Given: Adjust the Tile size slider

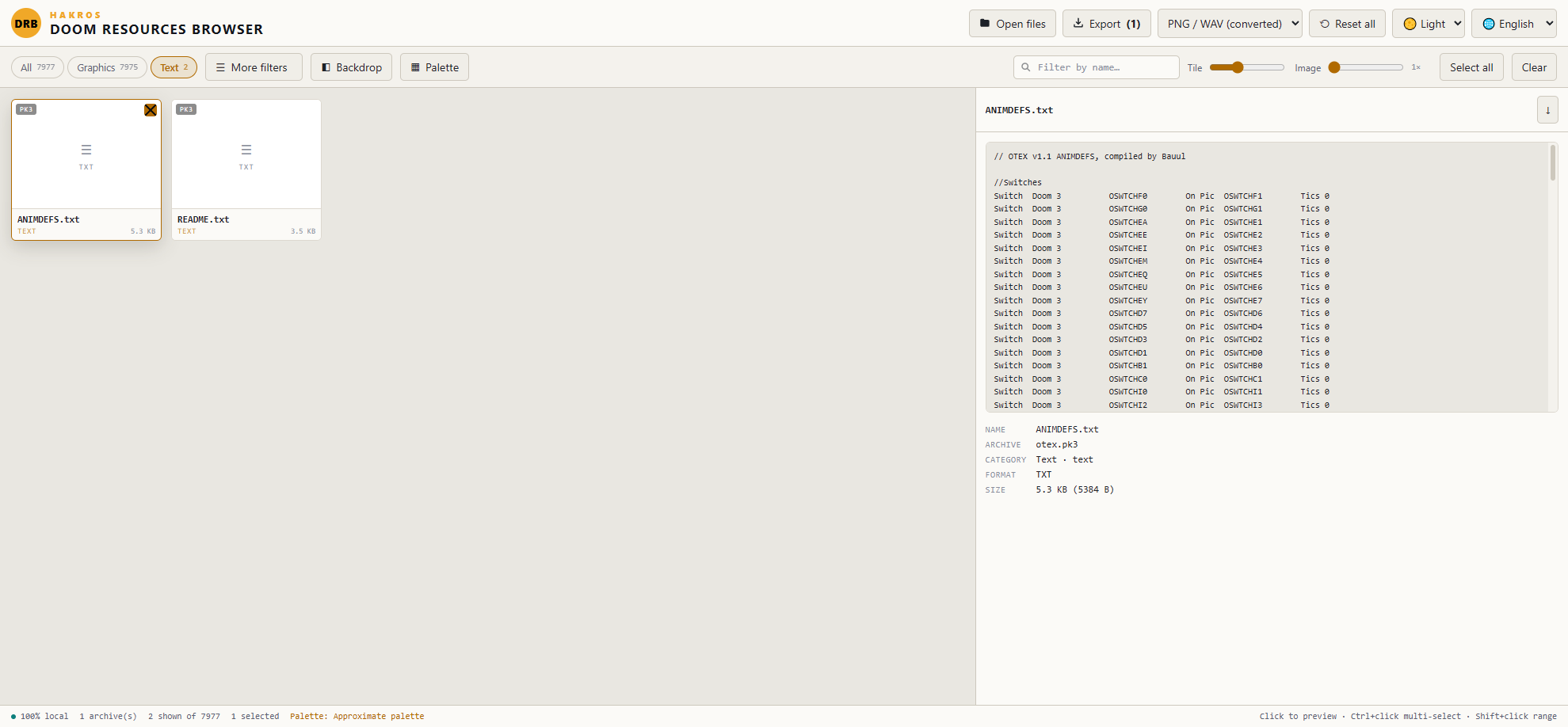Looking at the screenshot, I should (1246, 67).
